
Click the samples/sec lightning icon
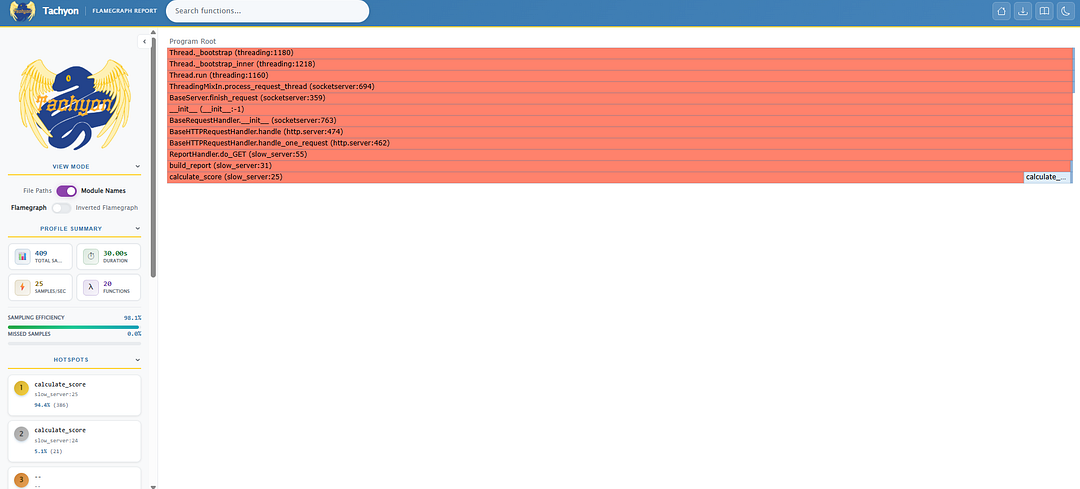point(22,287)
